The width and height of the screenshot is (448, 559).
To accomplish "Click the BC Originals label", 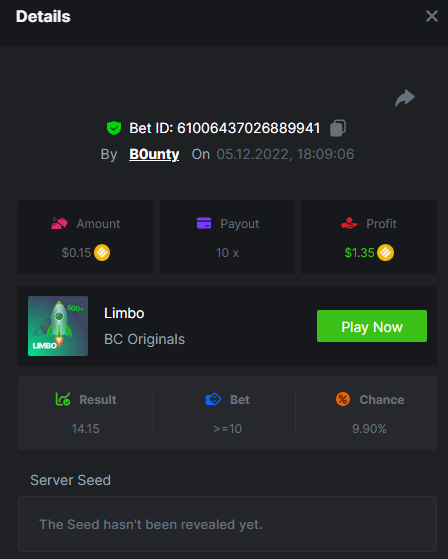I will (x=144, y=339).
